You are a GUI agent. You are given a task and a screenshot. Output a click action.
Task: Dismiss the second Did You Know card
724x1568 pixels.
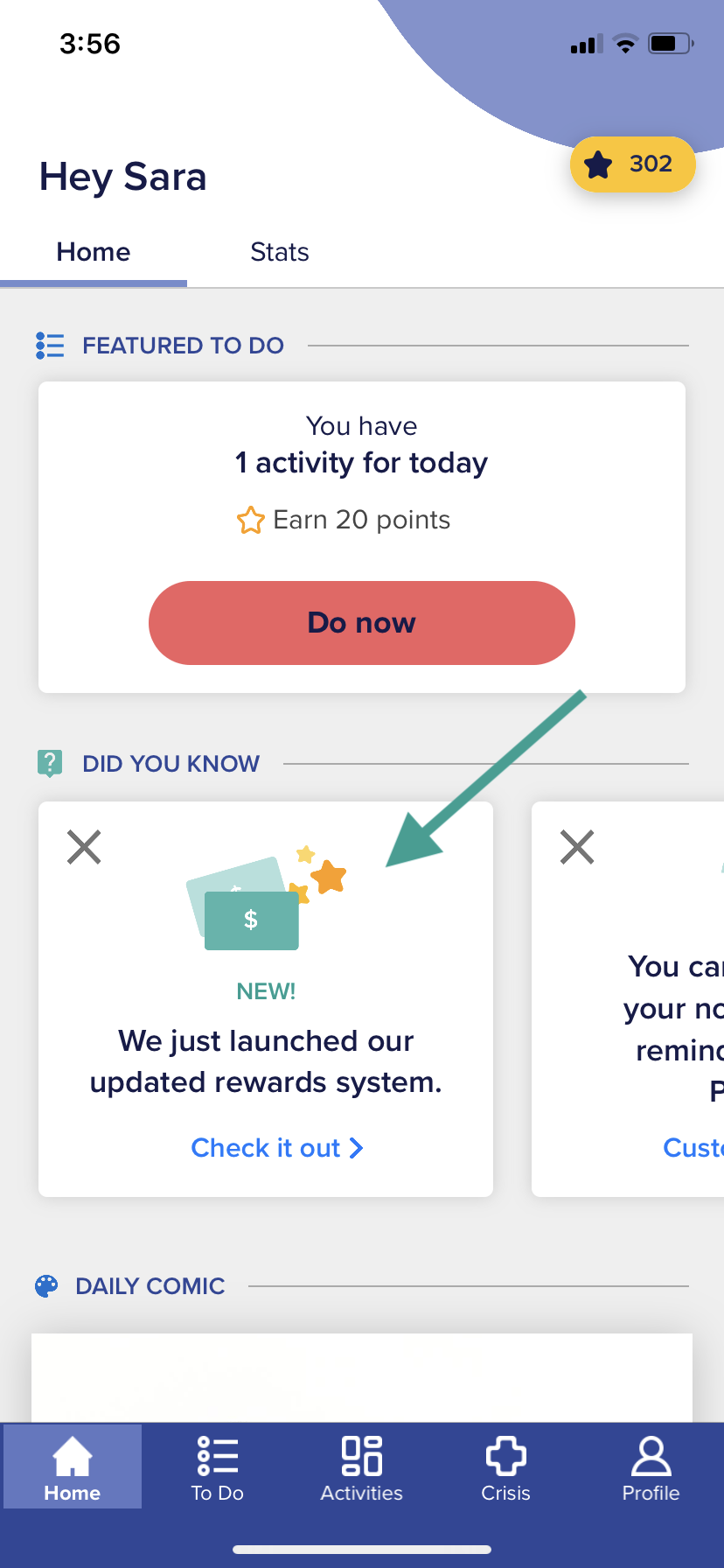[577, 847]
